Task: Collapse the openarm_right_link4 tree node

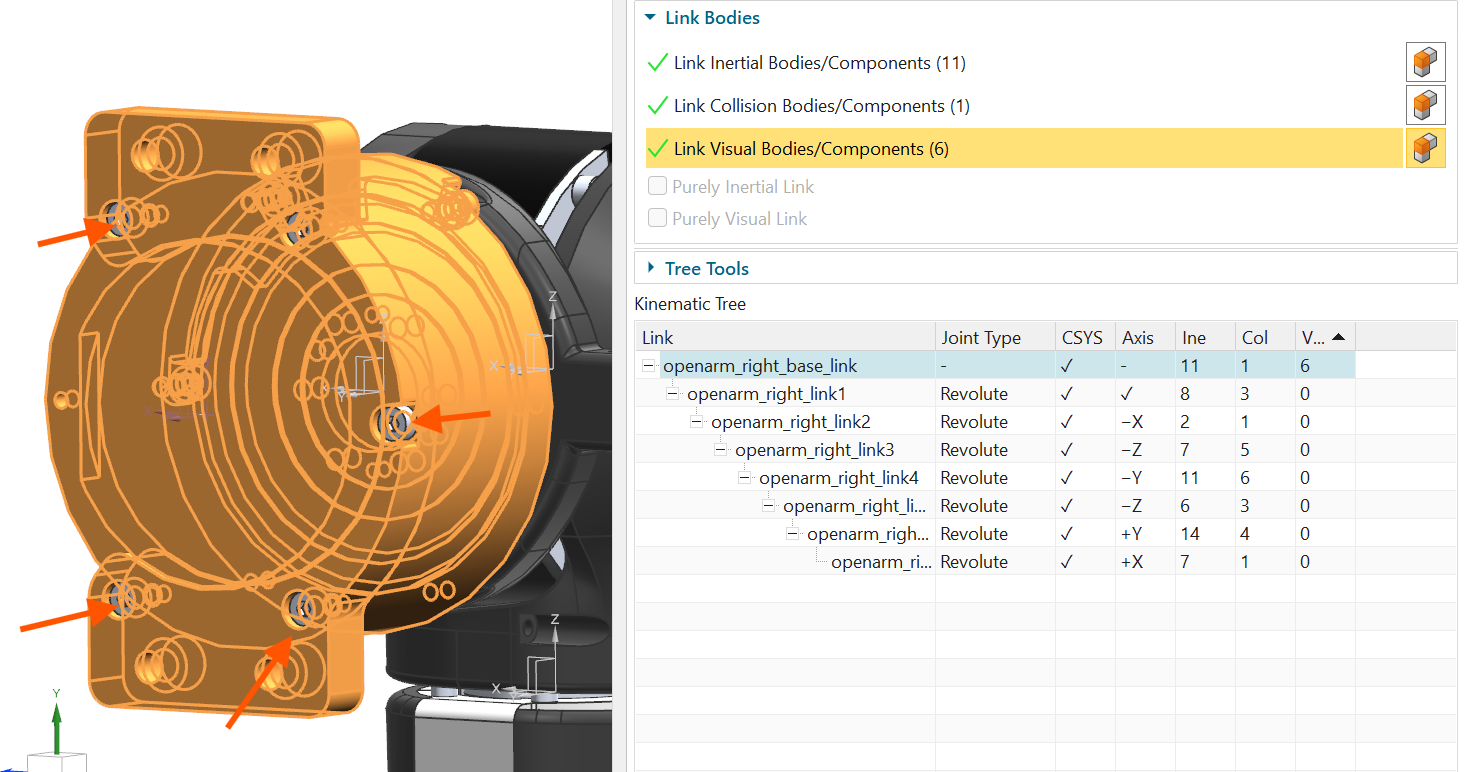Action: (745, 478)
